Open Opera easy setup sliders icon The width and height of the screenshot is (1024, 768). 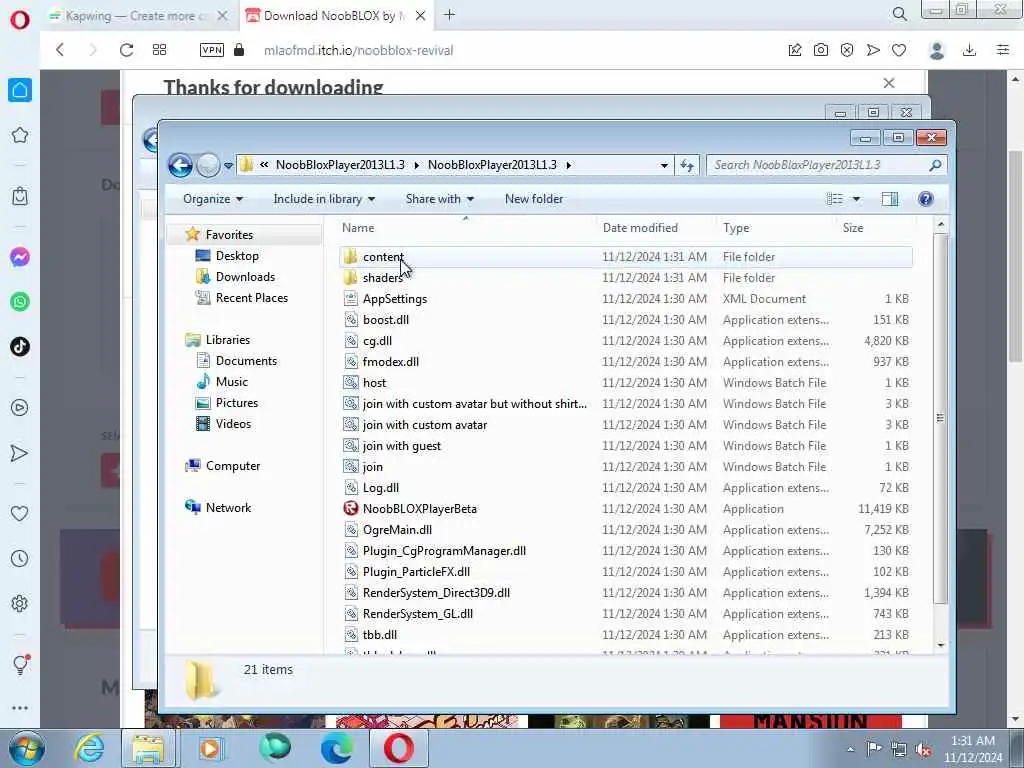coord(1003,50)
